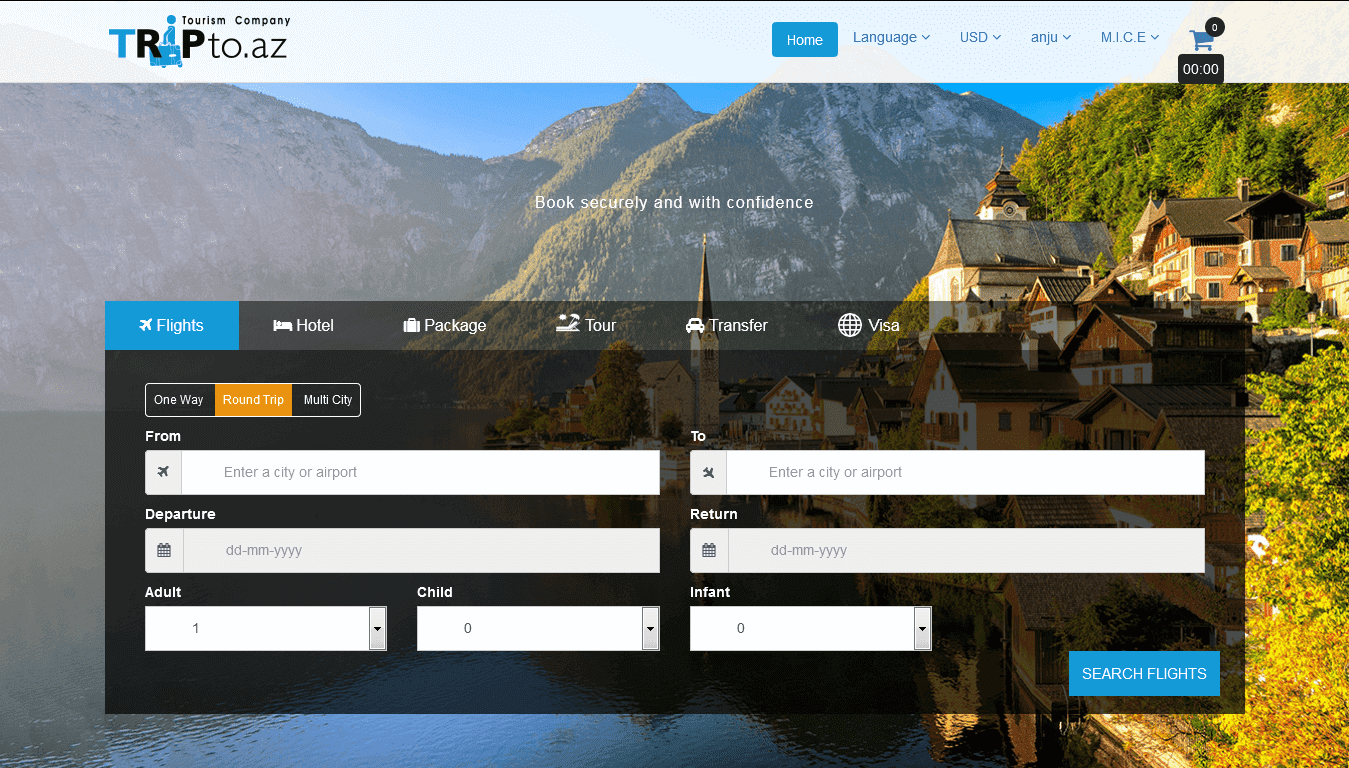The image size is (1349, 768).
Task: Select One Way trip type
Action: click(179, 400)
